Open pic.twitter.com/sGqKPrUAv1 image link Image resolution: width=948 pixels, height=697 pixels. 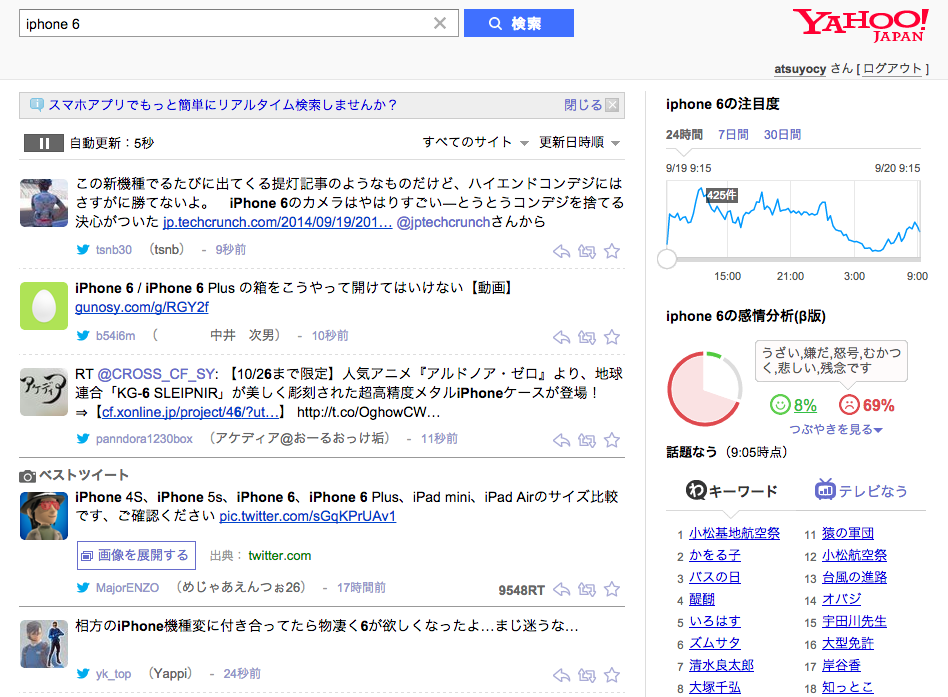(307, 516)
